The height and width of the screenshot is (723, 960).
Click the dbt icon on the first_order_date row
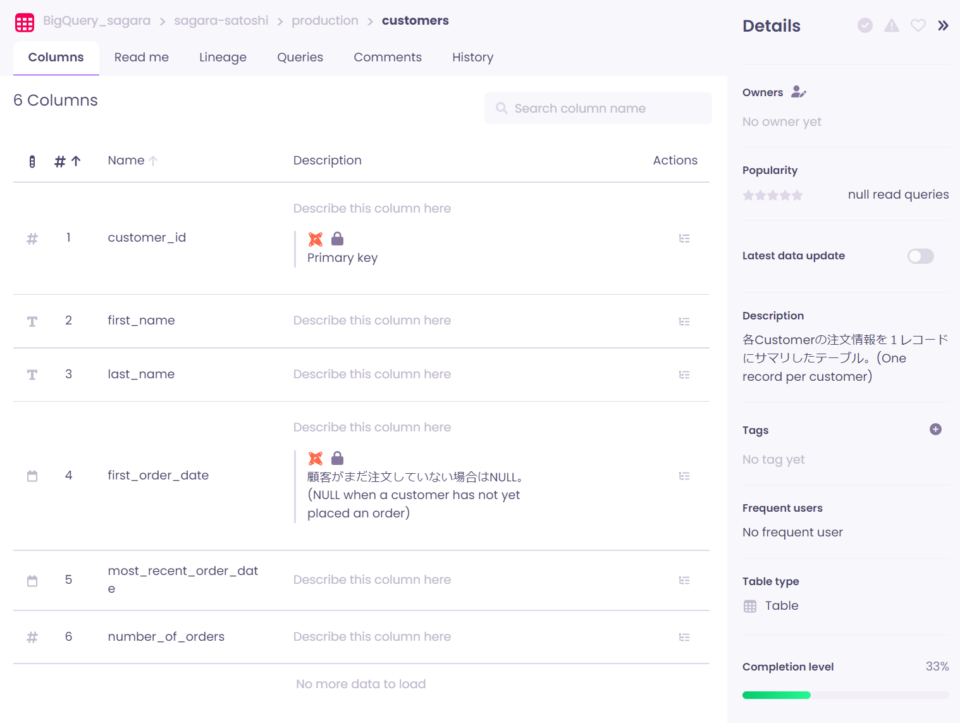click(316, 458)
